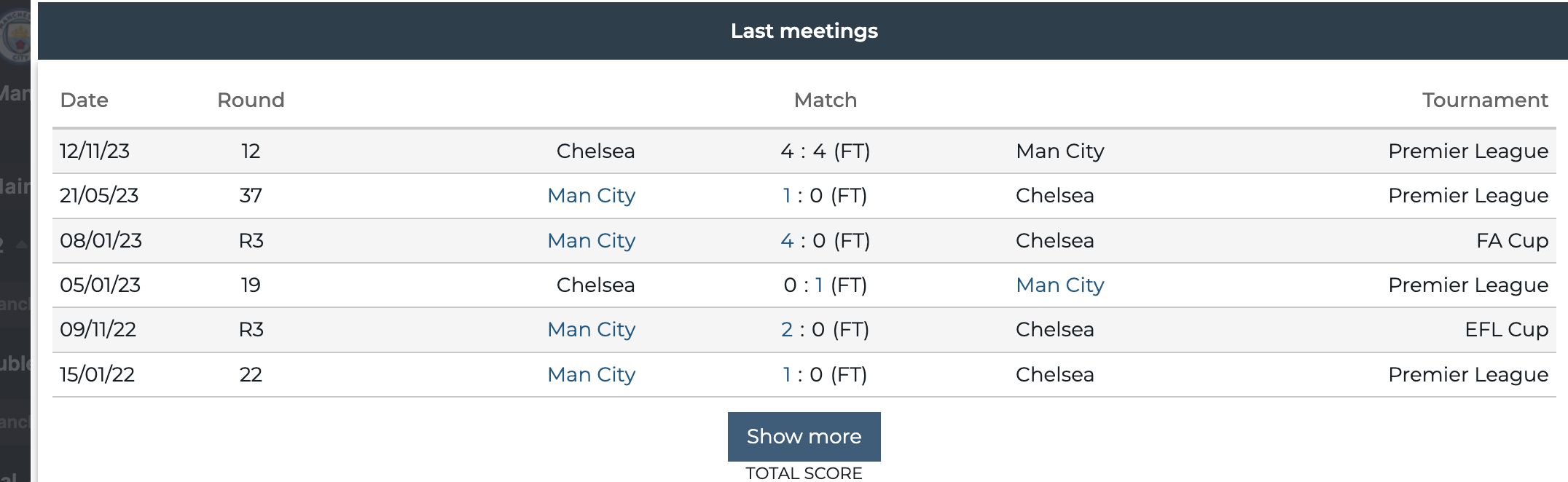Viewport: 1568px width, 482px height.
Task: Click Man City link in 21/05/23 row
Action: [x=591, y=195]
